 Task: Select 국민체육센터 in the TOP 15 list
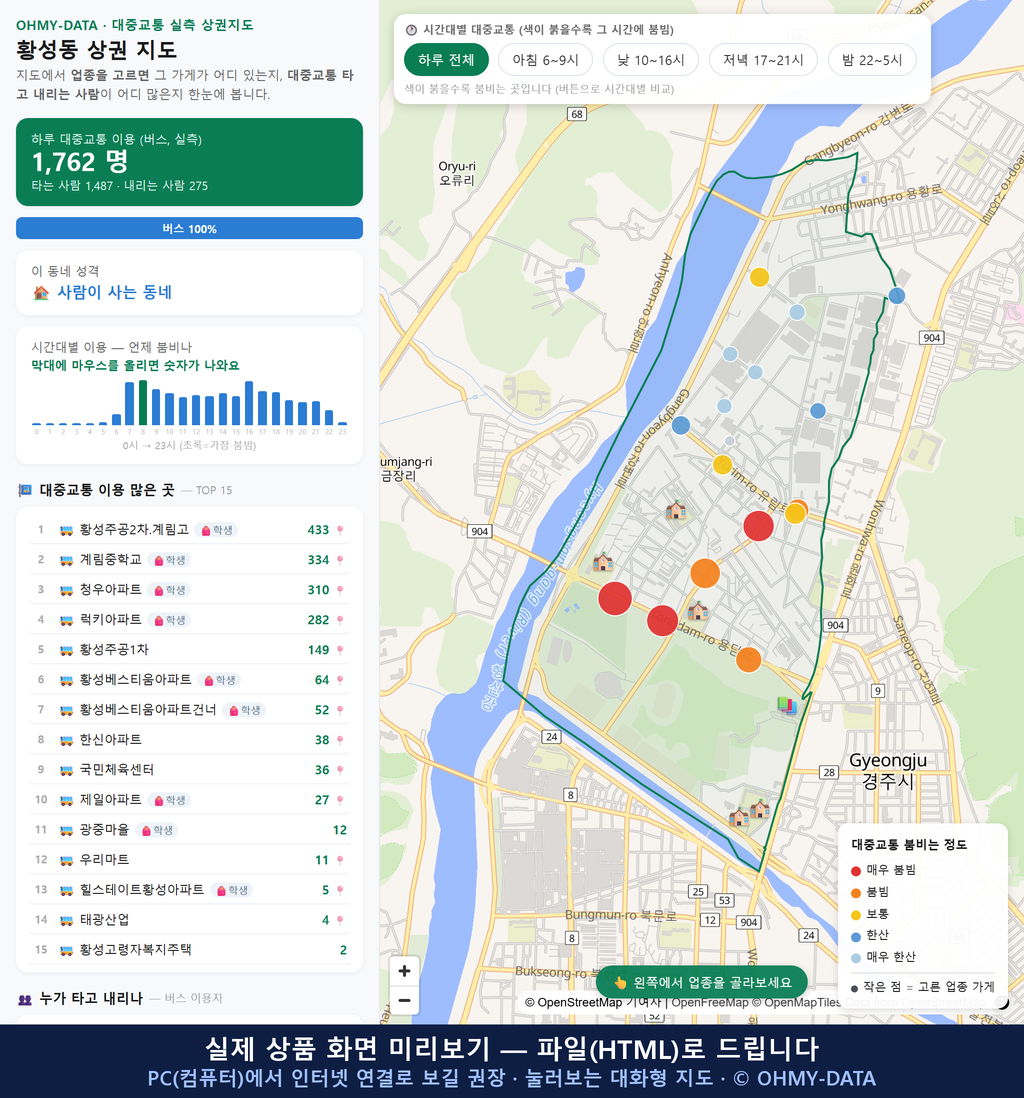coord(189,770)
